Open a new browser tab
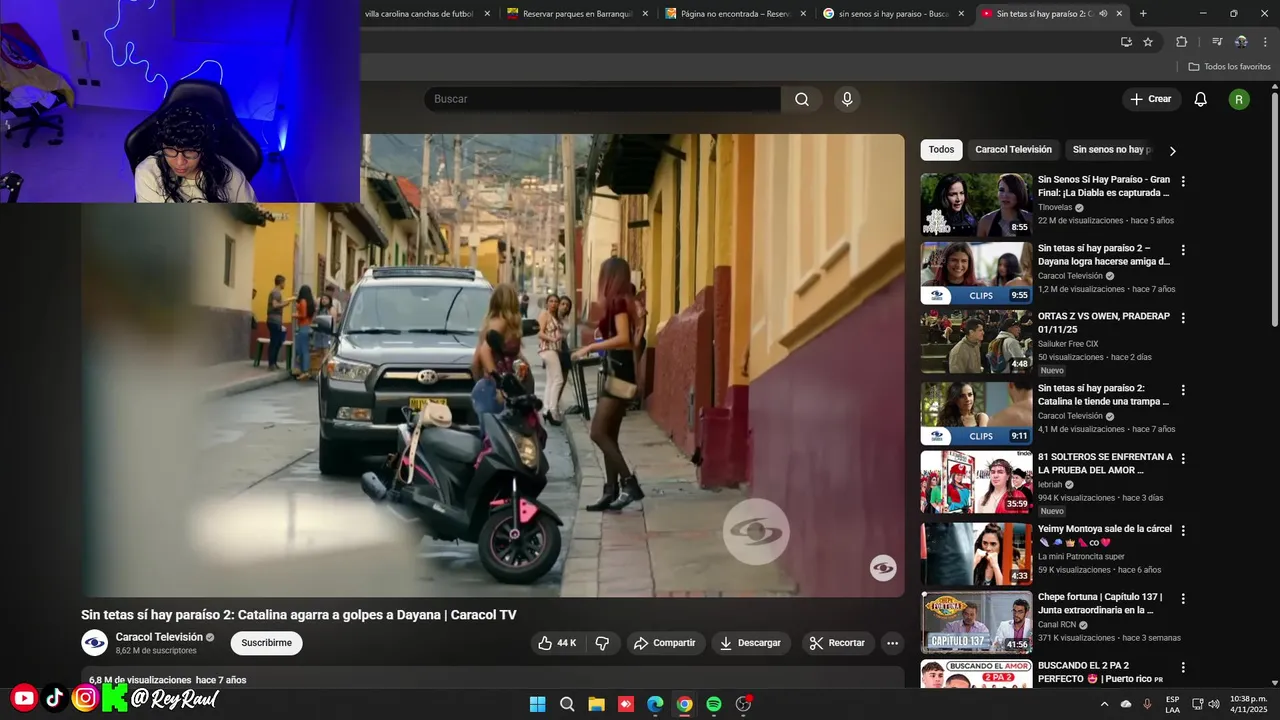The width and height of the screenshot is (1280, 720). pos(1143,14)
